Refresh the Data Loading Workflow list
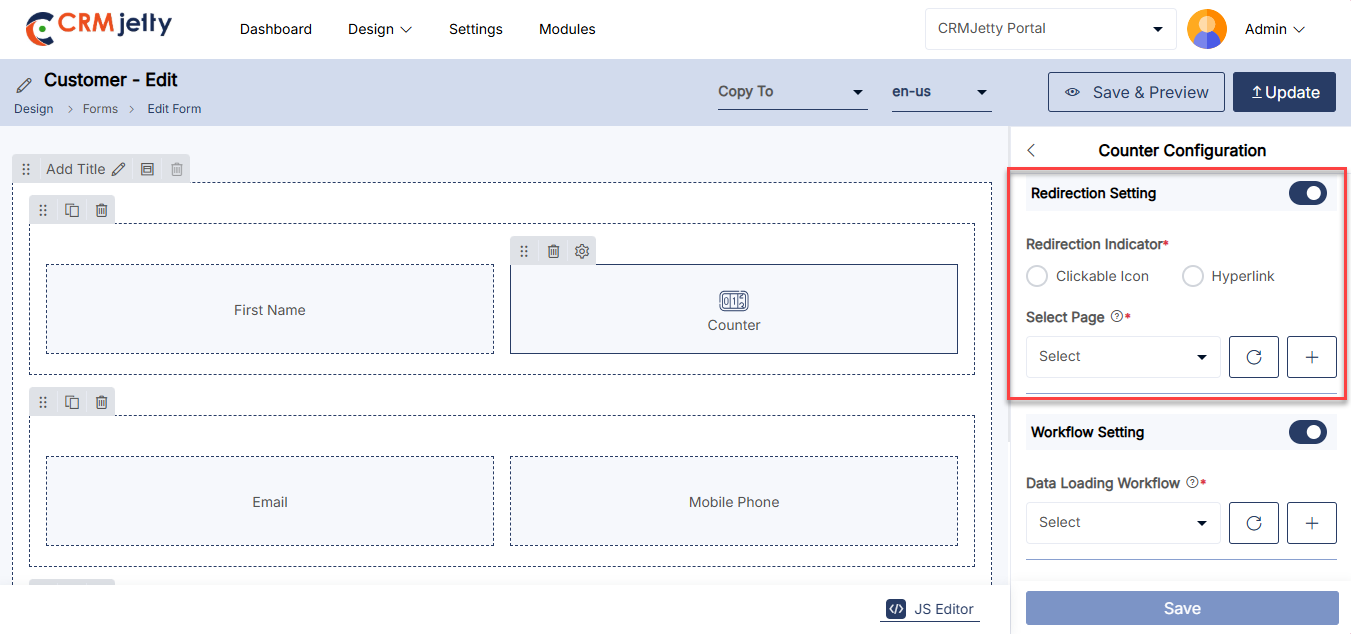The image size is (1351, 634). pos(1254,523)
